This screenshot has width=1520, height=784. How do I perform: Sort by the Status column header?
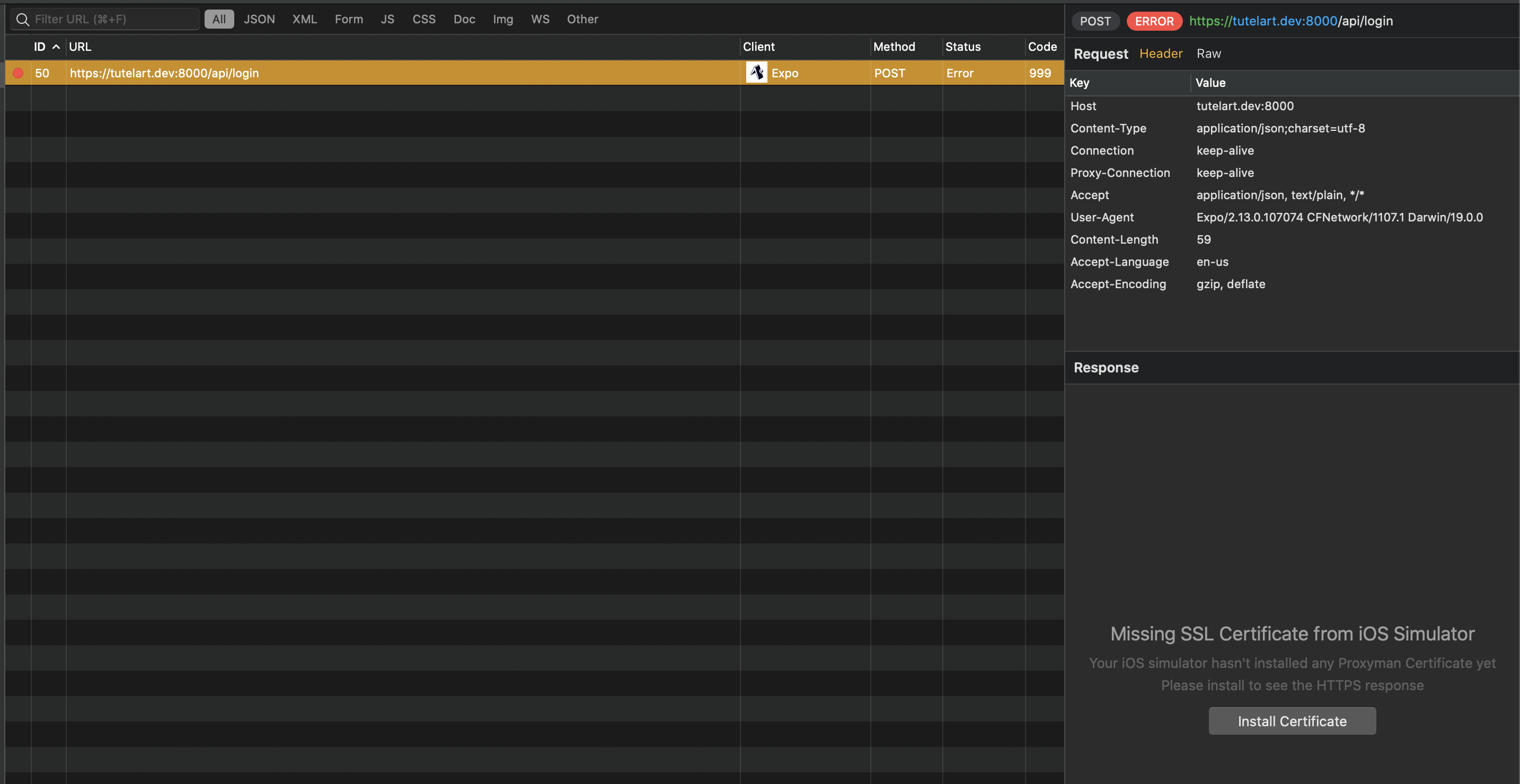click(962, 47)
